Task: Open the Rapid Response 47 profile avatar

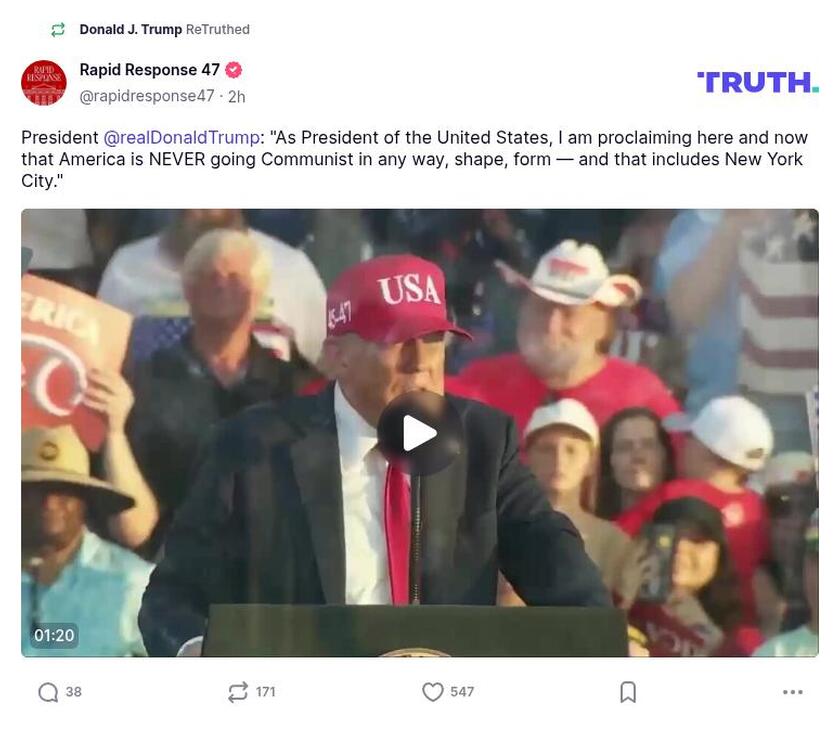Action: click(x=42, y=82)
